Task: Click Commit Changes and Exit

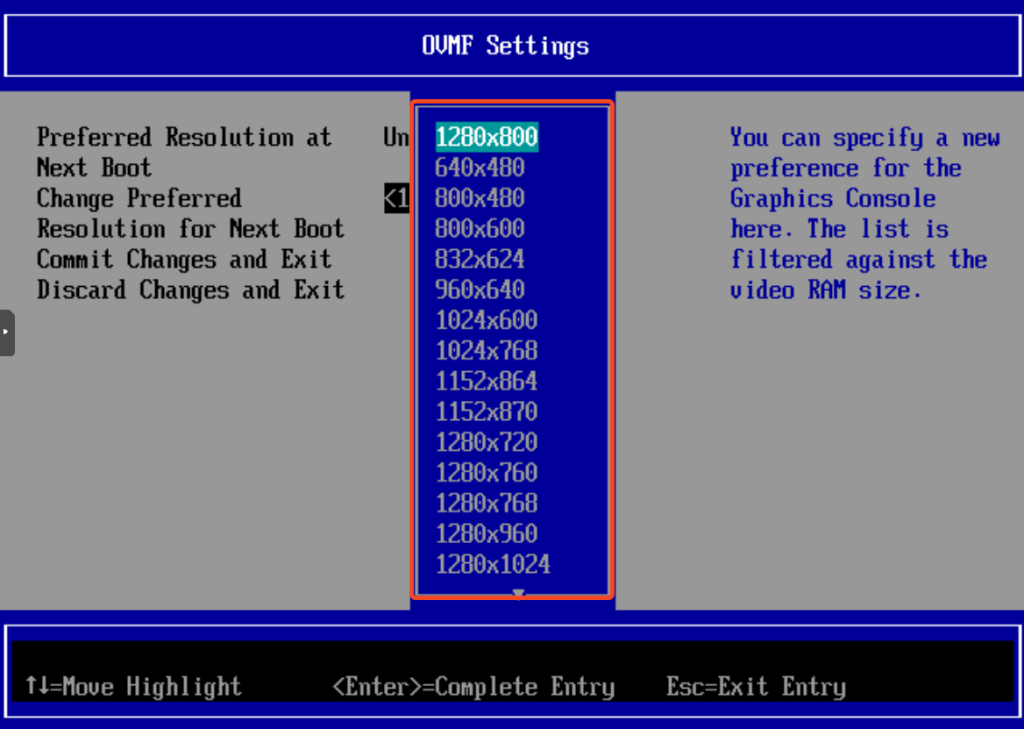Action: point(184,259)
